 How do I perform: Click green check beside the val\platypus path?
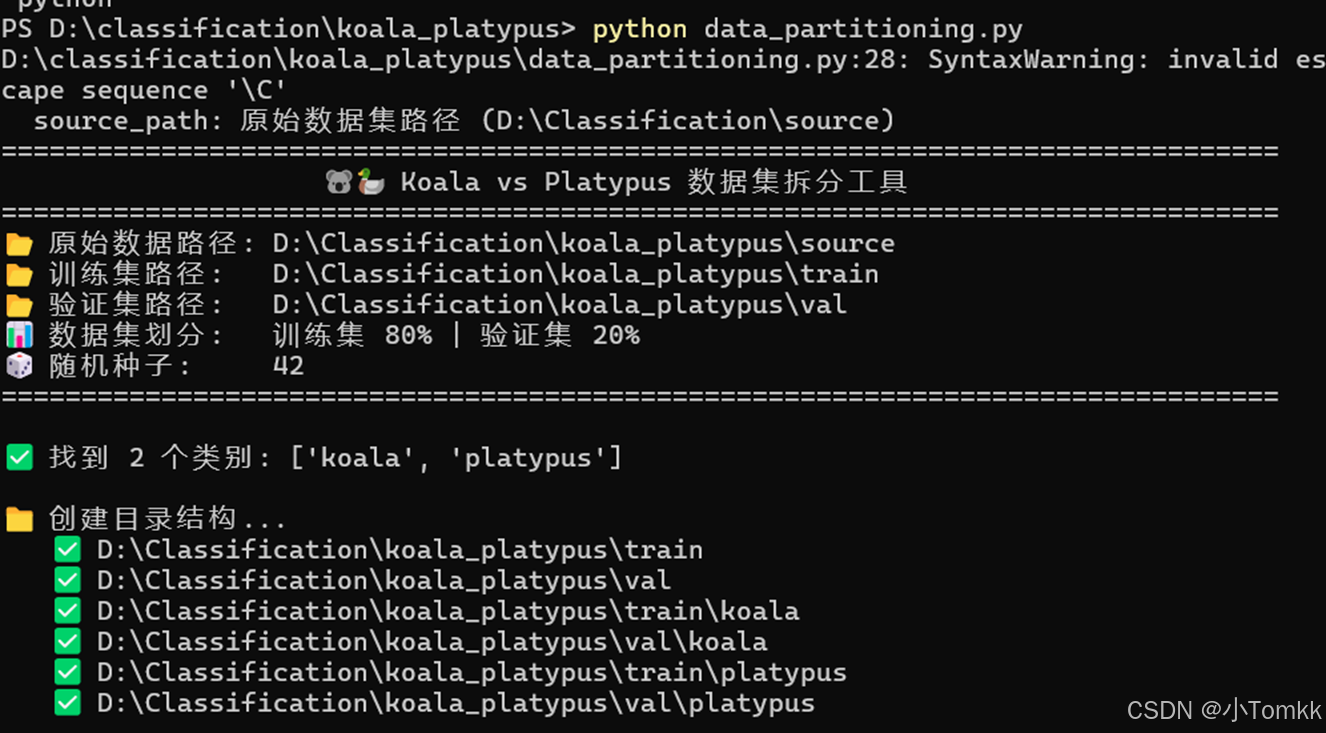click(x=67, y=703)
